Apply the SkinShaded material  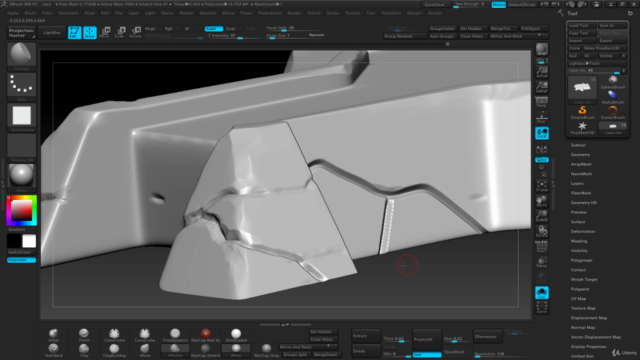[x=236, y=335]
